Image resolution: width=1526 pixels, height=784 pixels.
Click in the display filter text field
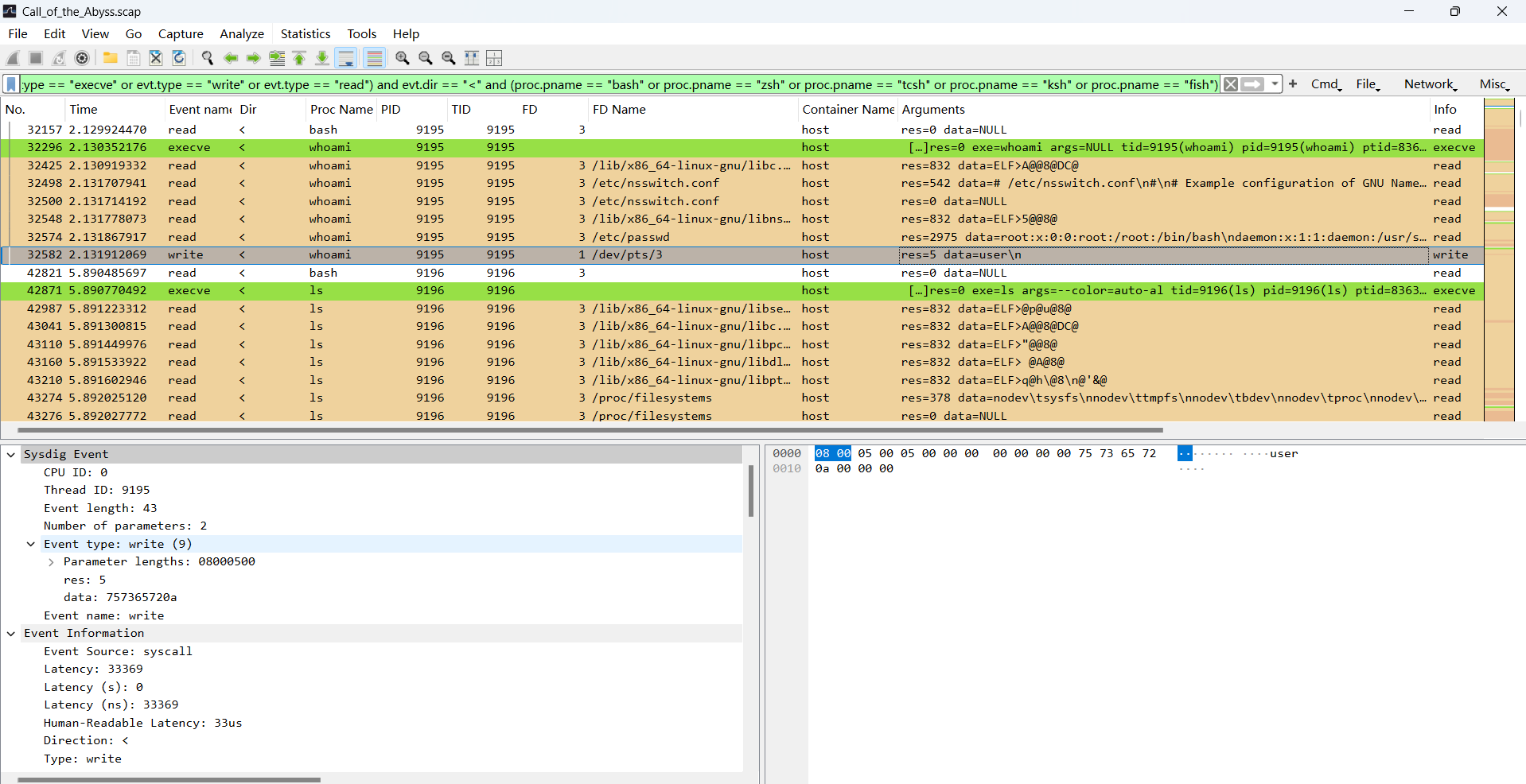[x=619, y=84]
